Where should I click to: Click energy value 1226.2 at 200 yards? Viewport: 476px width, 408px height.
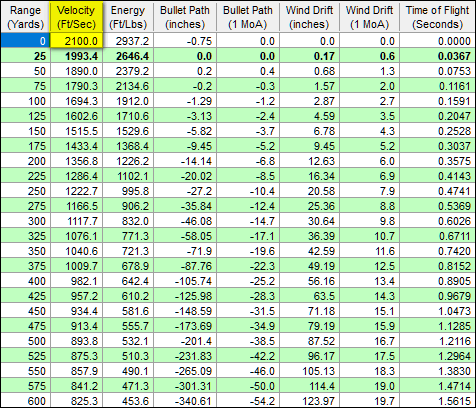pos(128,161)
